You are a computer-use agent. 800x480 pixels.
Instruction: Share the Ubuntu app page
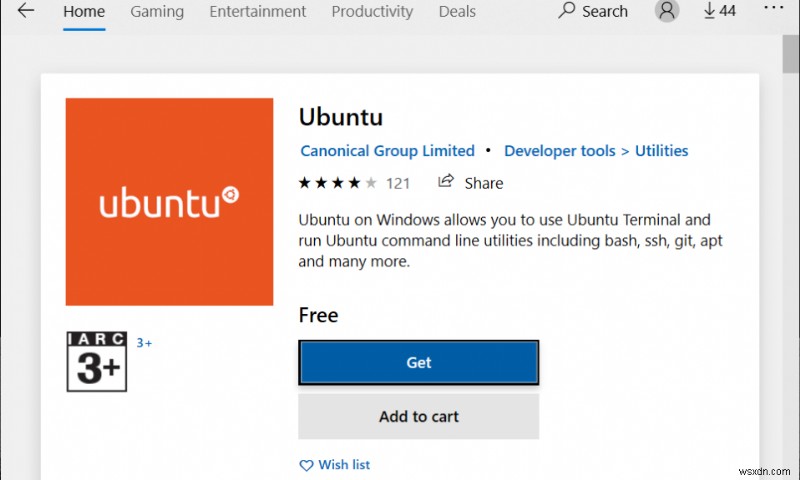[x=470, y=183]
